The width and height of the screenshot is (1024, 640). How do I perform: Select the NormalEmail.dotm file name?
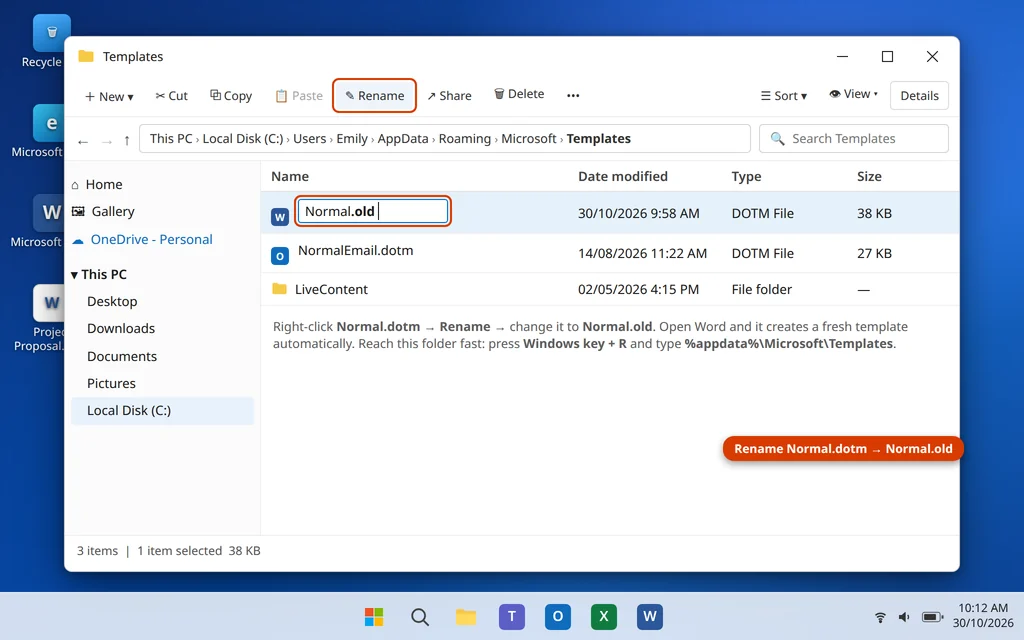click(x=355, y=250)
